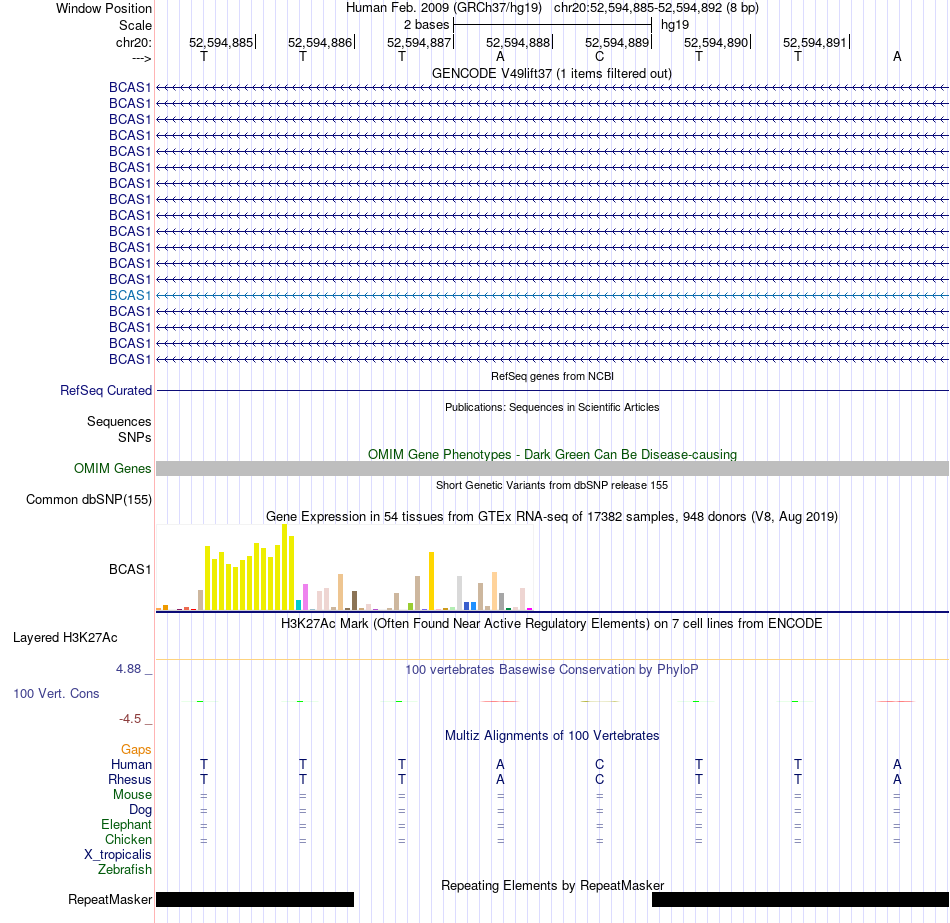Click the RefSeq genes from NCBI title
The image size is (950, 923).
tap(552, 376)
